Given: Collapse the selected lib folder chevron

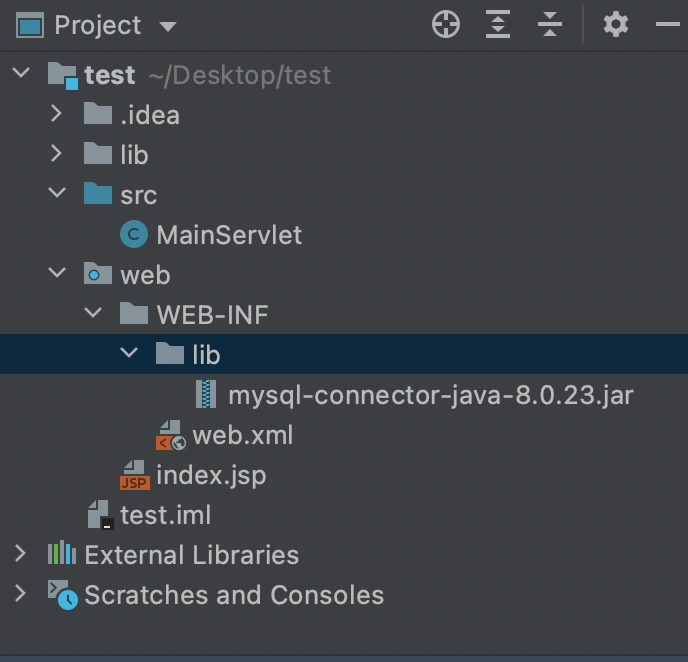Looking at the screenshot, I should tap(129, 352).
